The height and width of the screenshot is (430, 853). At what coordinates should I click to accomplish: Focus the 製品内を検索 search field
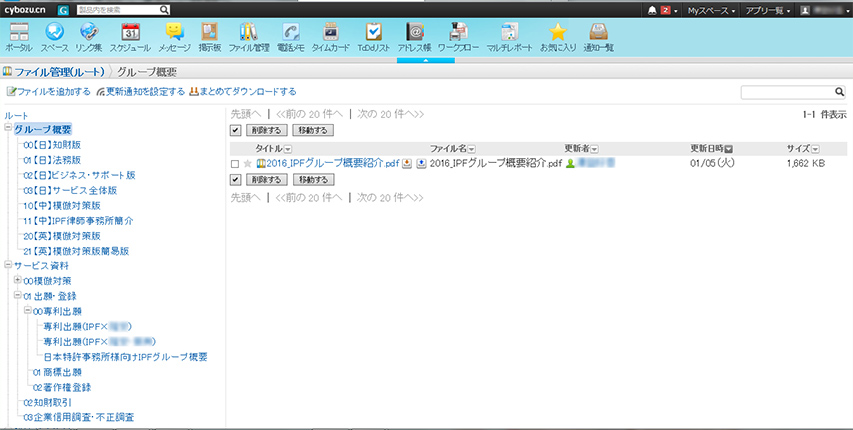118,10
